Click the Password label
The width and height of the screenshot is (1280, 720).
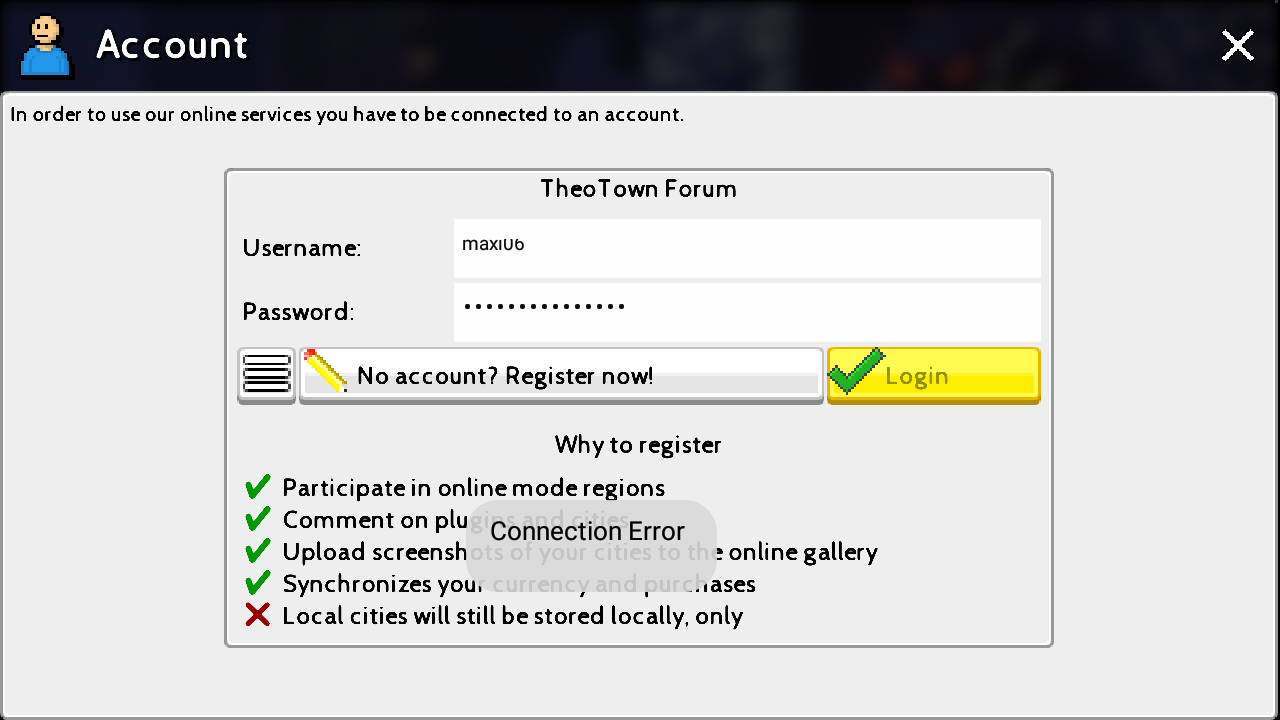point(298,312)
